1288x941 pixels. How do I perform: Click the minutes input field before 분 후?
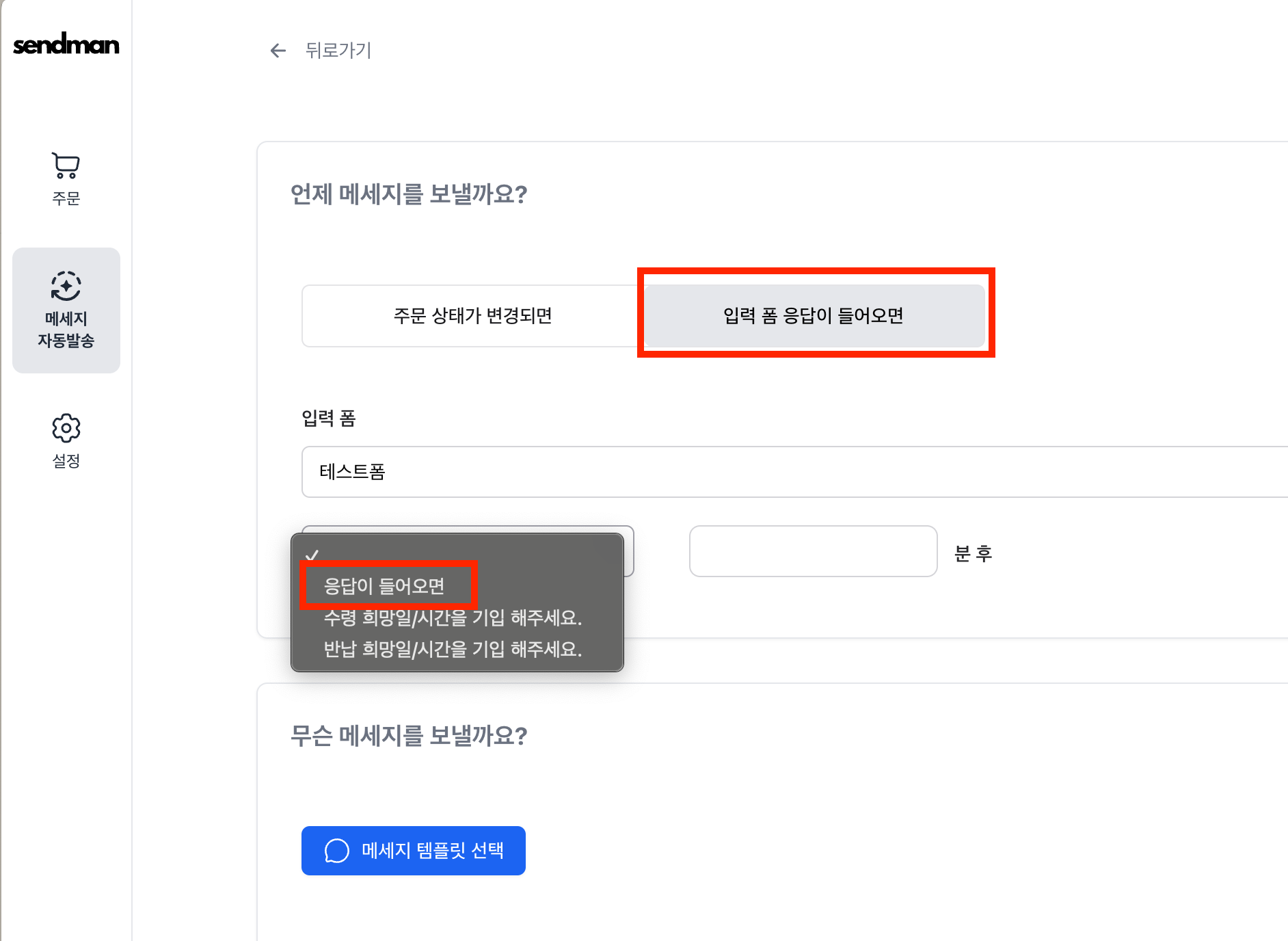[x=813, y=551]
